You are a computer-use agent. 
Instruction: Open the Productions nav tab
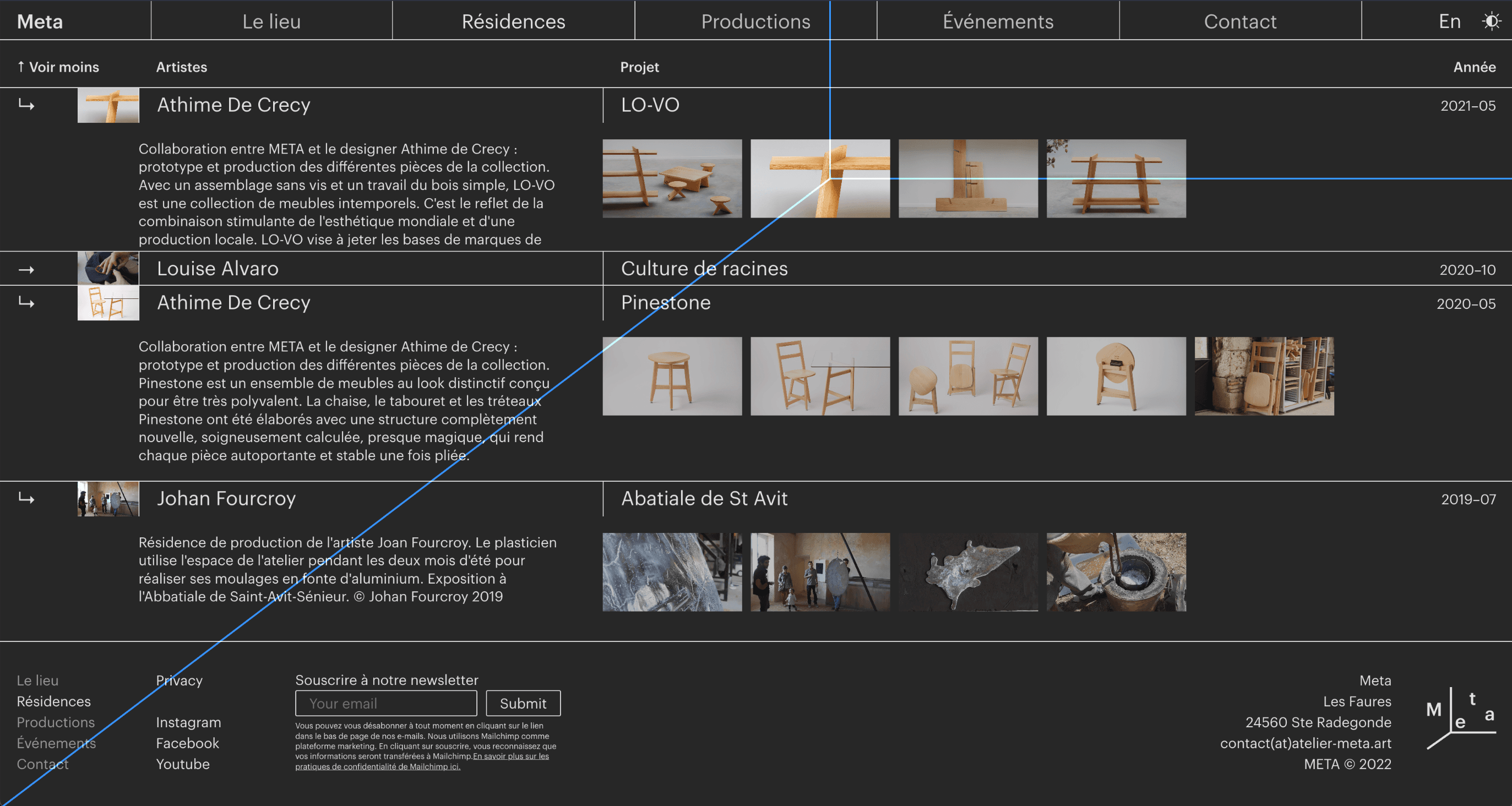point(755,21)
